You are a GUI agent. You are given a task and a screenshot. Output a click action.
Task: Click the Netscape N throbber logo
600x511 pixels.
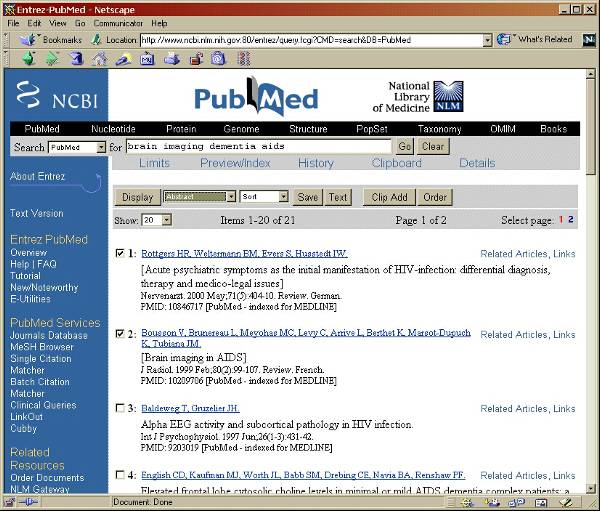[589, 40]
